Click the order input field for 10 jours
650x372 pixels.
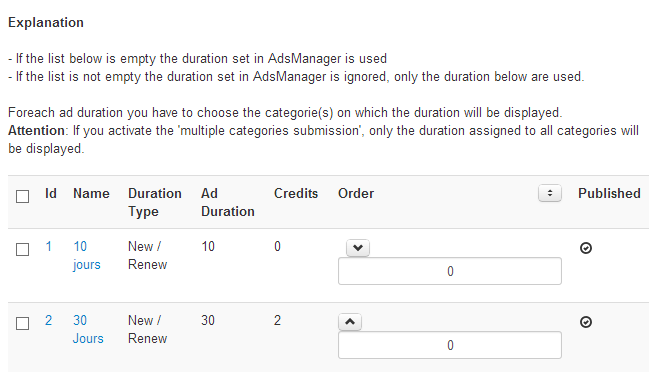pyautogui.click(x=450, y=271)
